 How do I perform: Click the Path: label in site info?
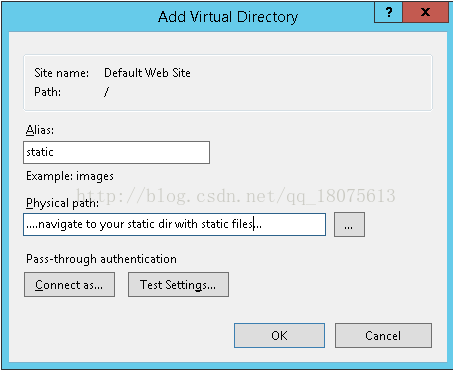48,92
